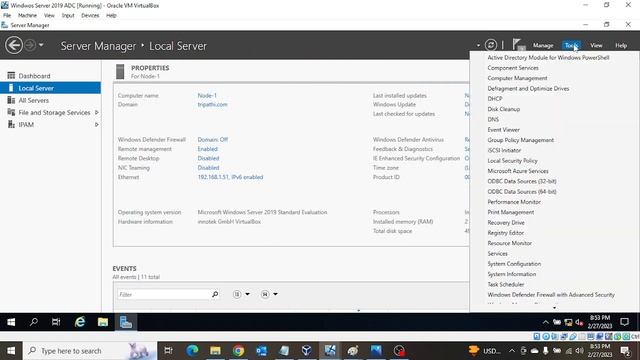This screenshot has height=360, width=640.
Task: Select Defragment and Optimize Drives
Action: pyautogui.click(x=528, y=89)
